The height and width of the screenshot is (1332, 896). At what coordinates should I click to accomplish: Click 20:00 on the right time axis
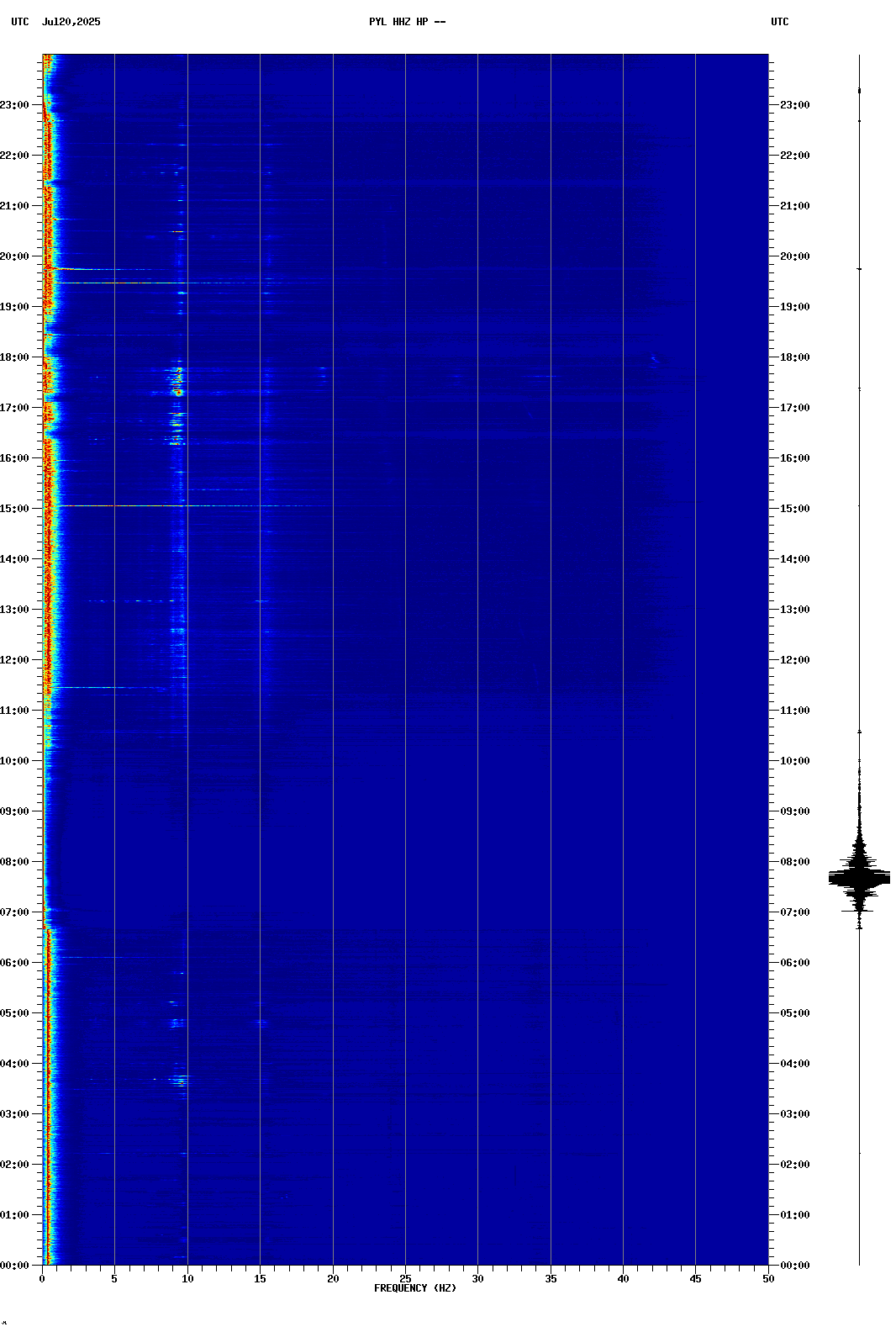click(795, 256)
